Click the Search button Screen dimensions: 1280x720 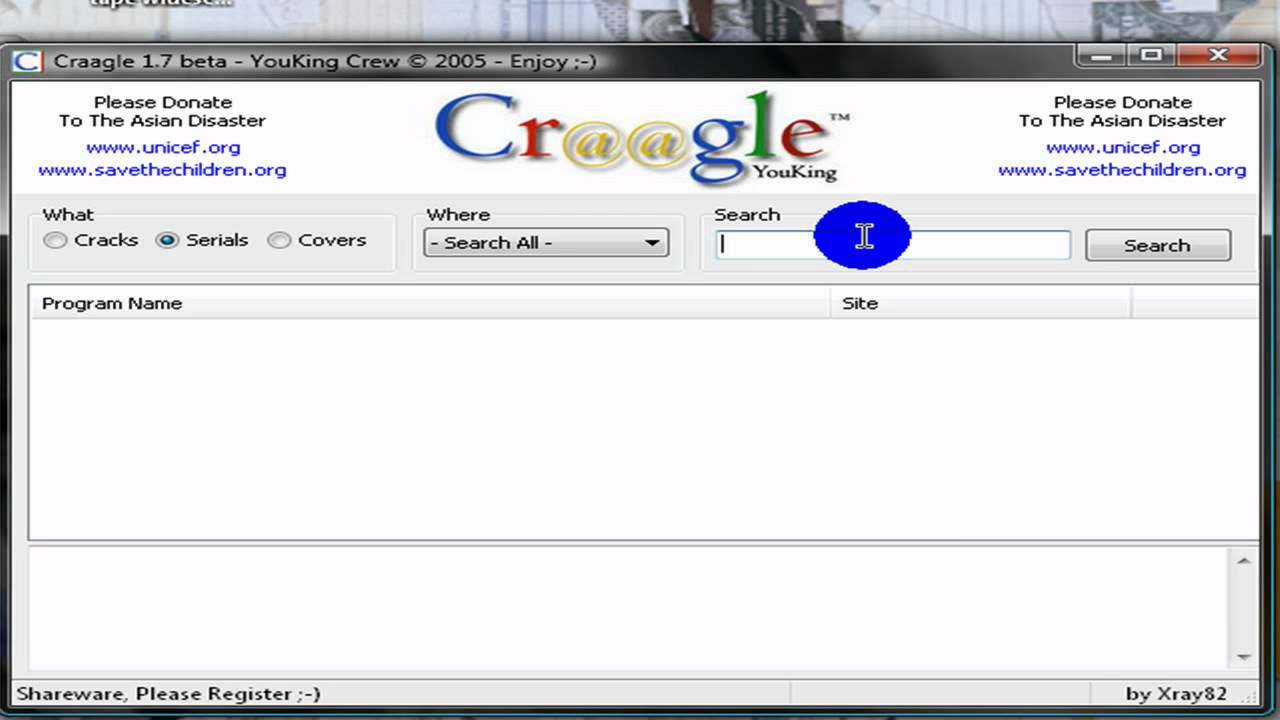tap(1158, 245)
